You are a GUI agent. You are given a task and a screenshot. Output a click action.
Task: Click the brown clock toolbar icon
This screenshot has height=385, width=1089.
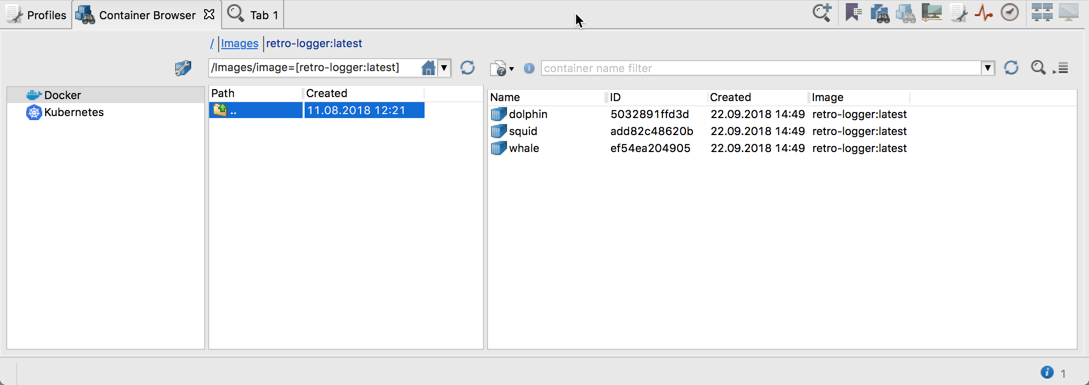tap(1010, 13)
